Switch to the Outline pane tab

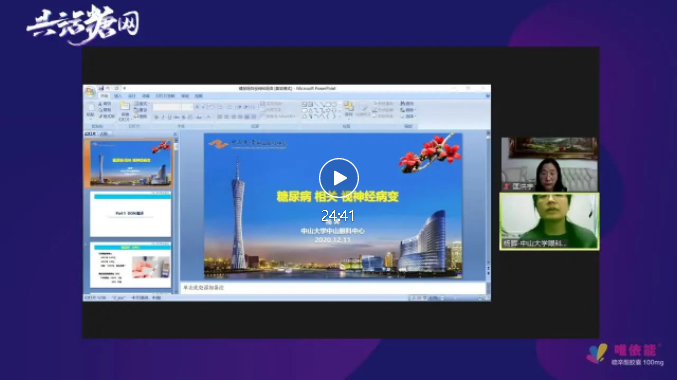pos(104,134)
